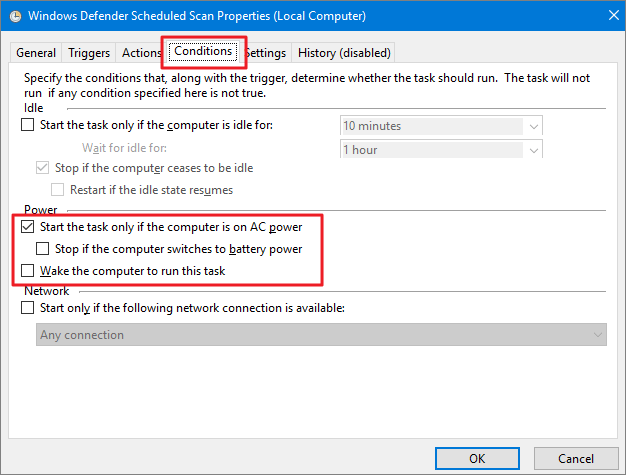Open the Triggers tab
Screen dimensions: 626x475
(89, 53)
